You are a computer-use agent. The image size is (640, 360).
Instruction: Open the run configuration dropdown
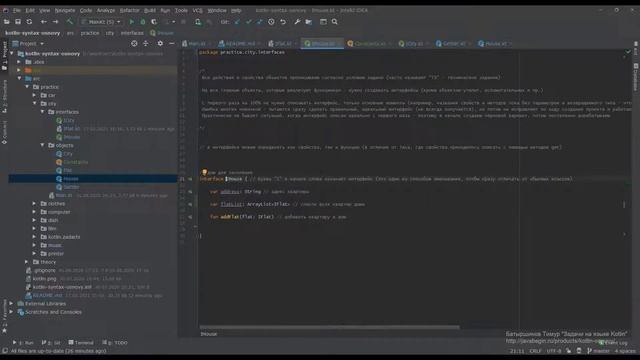(101, 22)
